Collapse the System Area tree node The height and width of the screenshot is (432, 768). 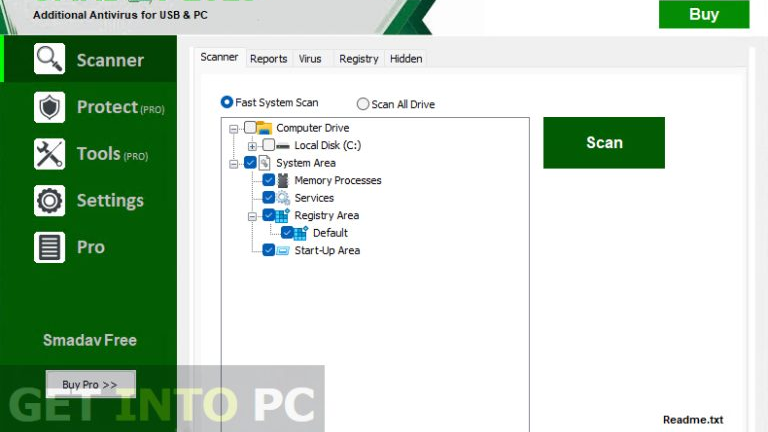(234, 164)
